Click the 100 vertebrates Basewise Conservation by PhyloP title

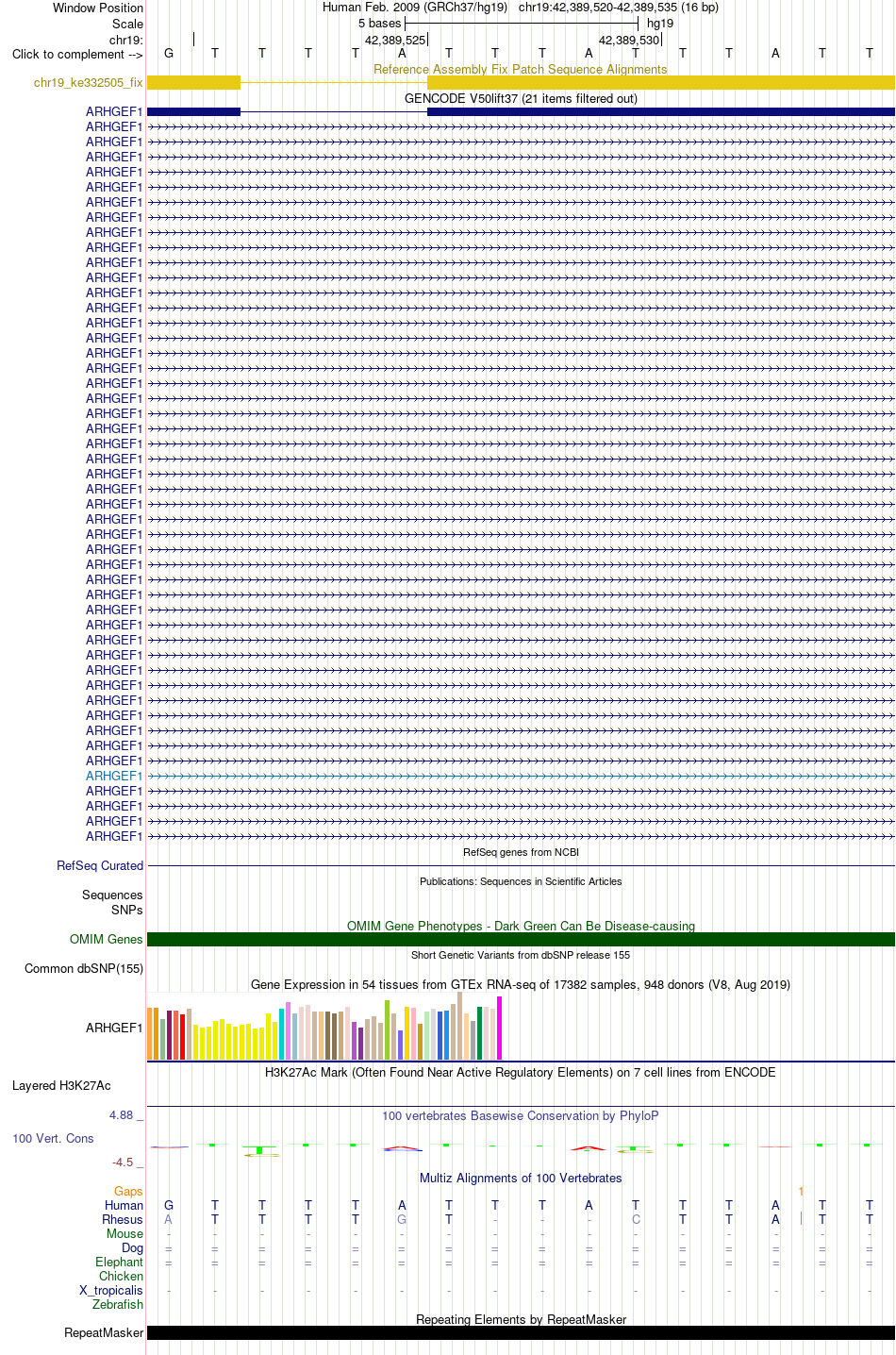click(521, 1116)
